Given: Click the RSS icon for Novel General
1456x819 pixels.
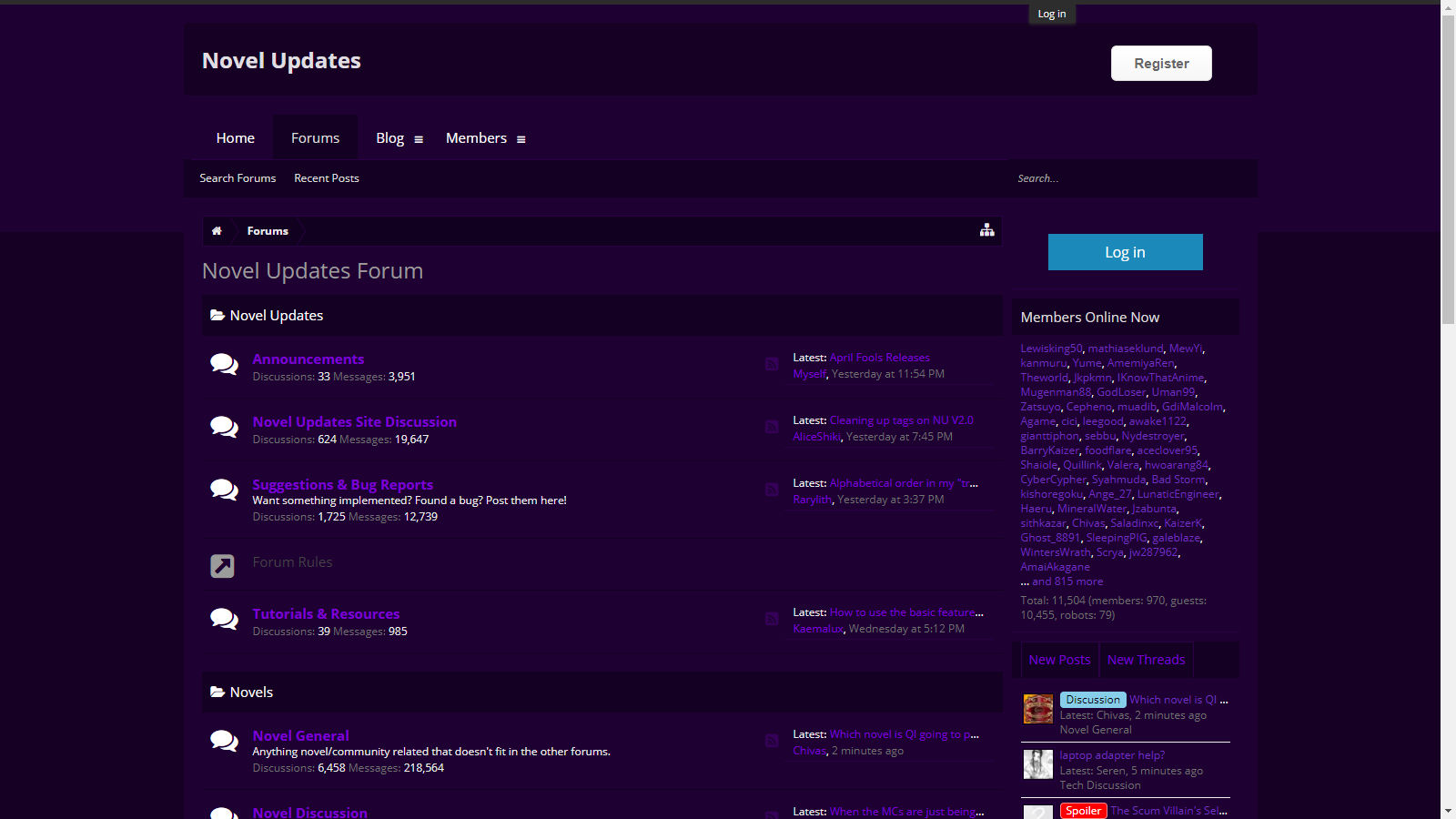Looking at the screenshot, I should (x=771, y=742).
